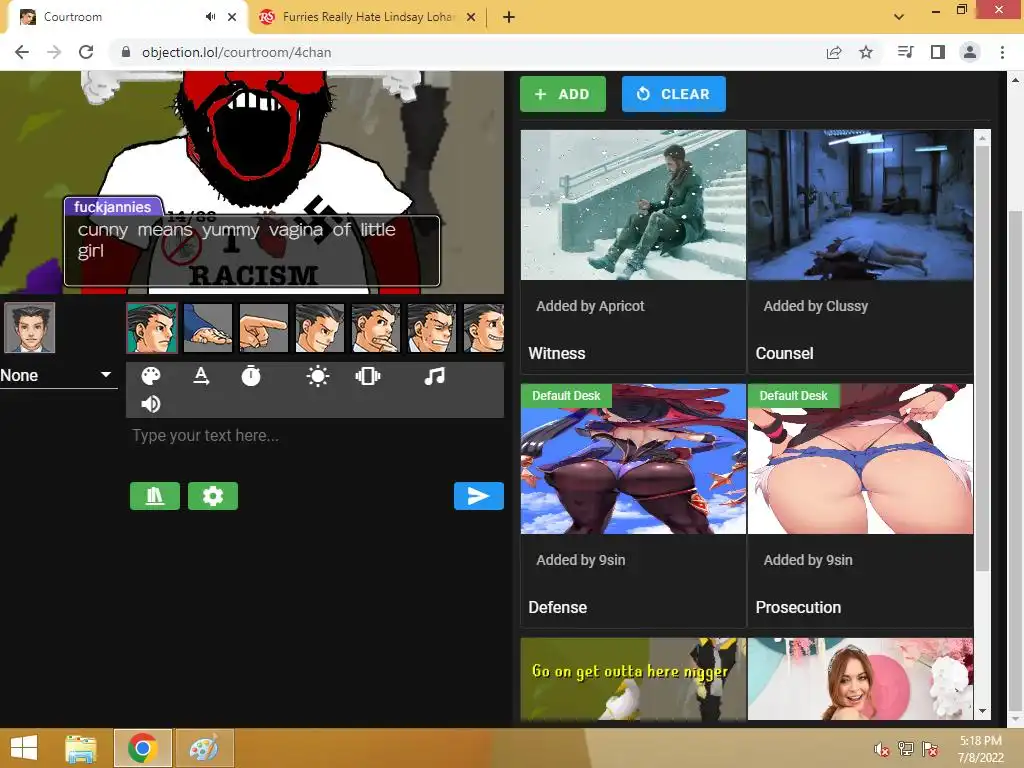Open courtroom settings with the green gear button
The height and width of the screenshot is (768, 1024).
pyautogui.click(x=213, y=496)
